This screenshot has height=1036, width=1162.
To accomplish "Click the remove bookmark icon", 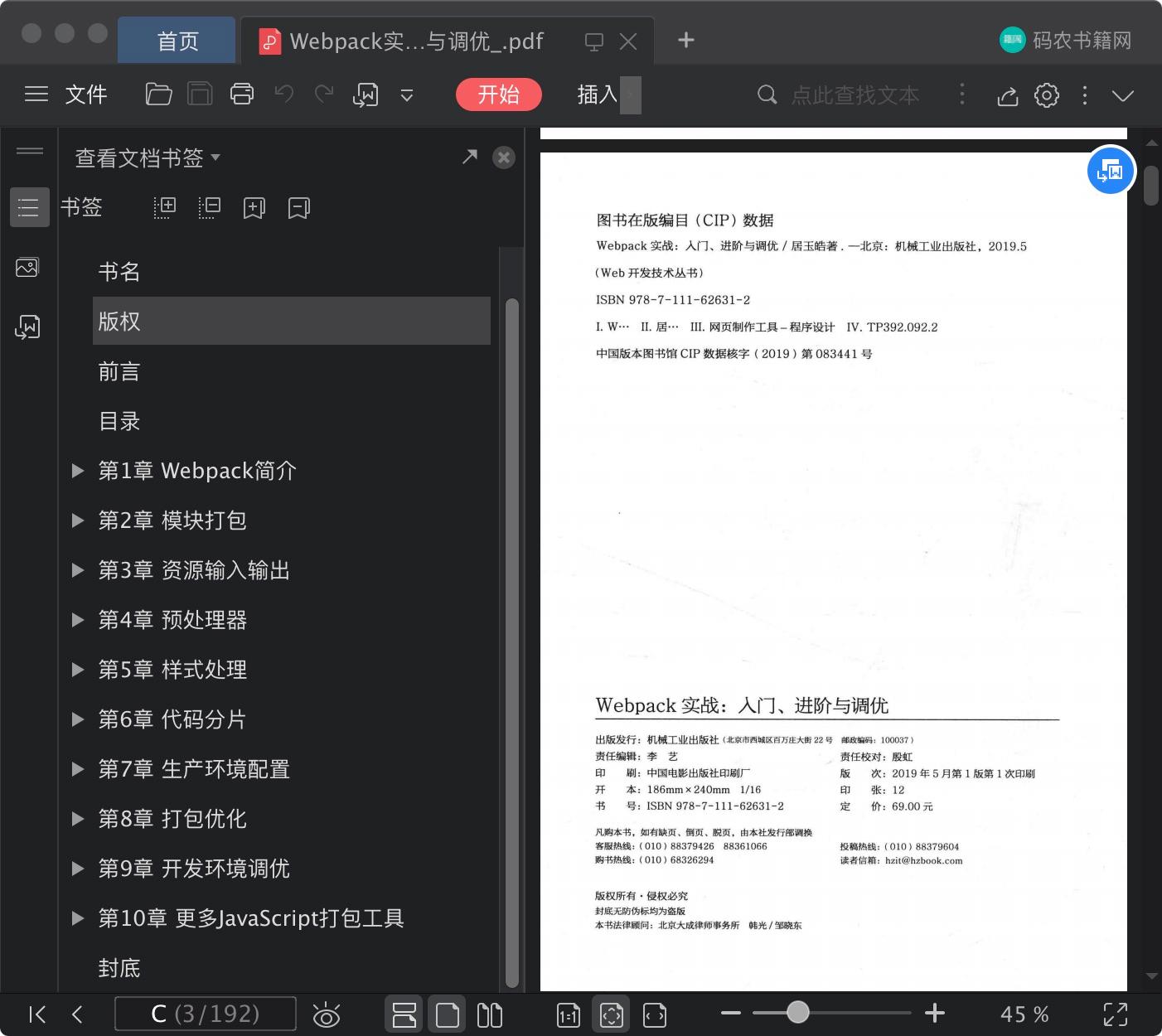I will coord(299,208).
